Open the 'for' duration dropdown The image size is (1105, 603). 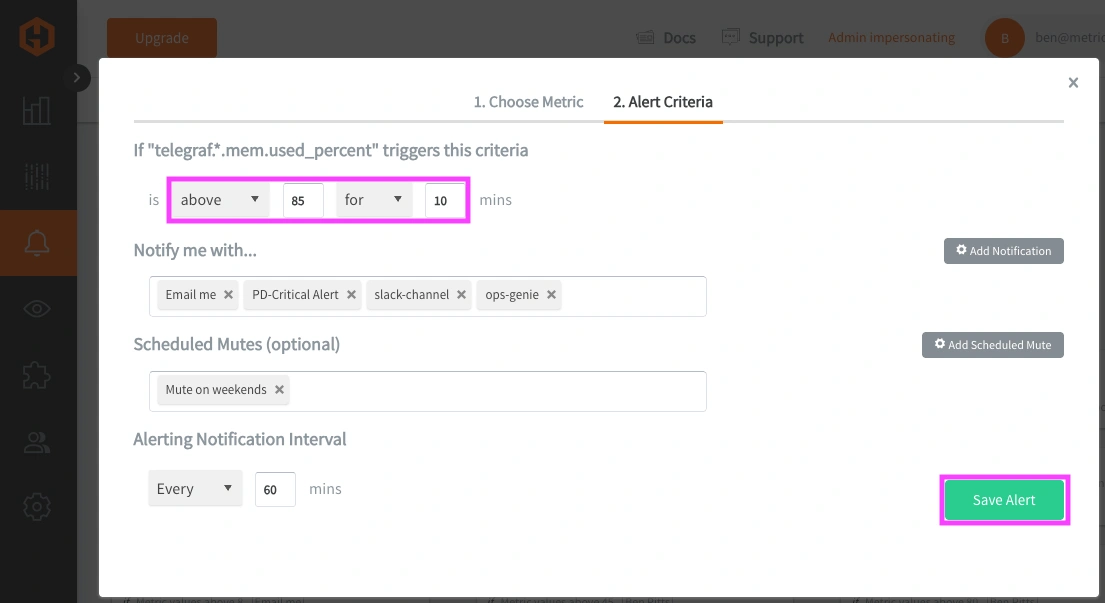(374, 200)
